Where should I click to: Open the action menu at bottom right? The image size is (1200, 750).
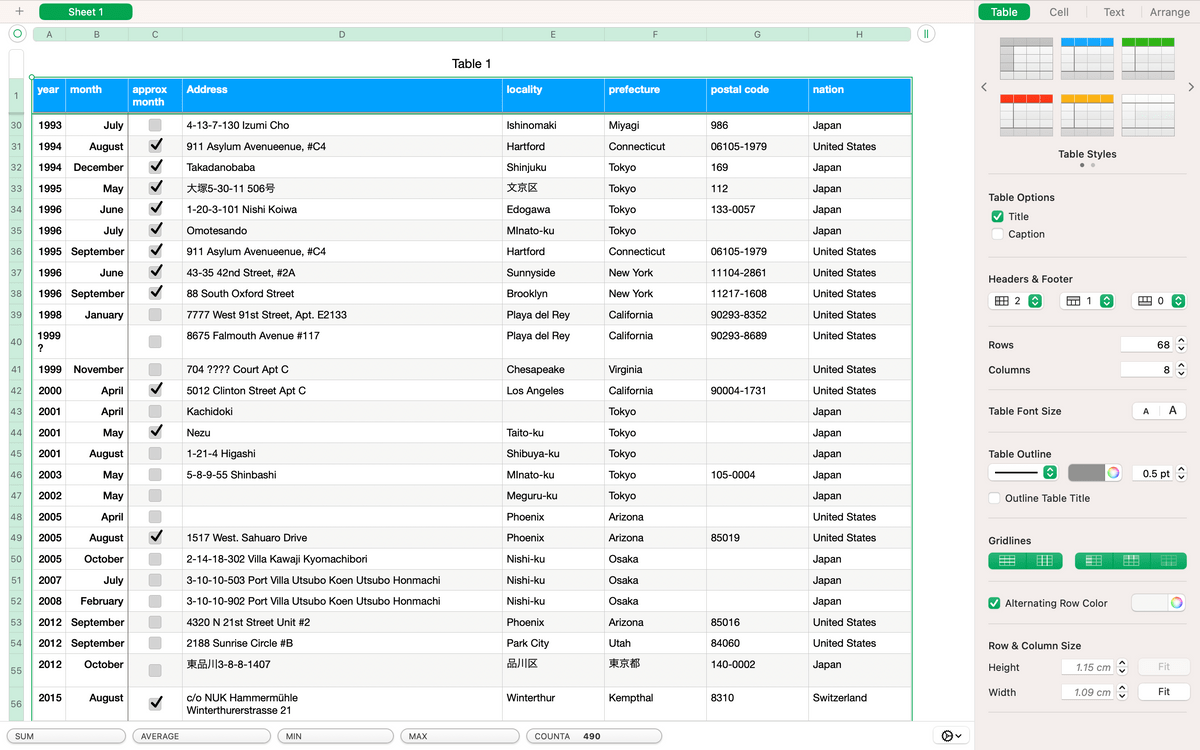pyautogui.click(x=951, y=736)
